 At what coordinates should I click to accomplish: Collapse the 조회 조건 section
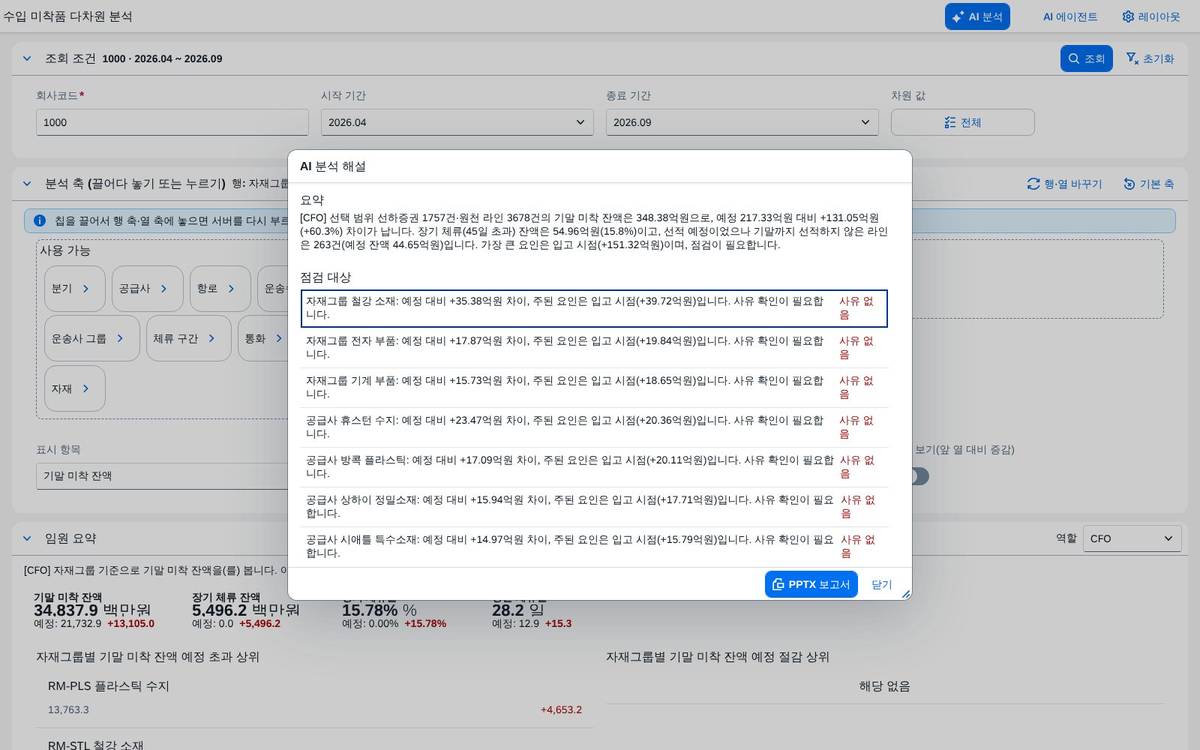coord(27,59)
